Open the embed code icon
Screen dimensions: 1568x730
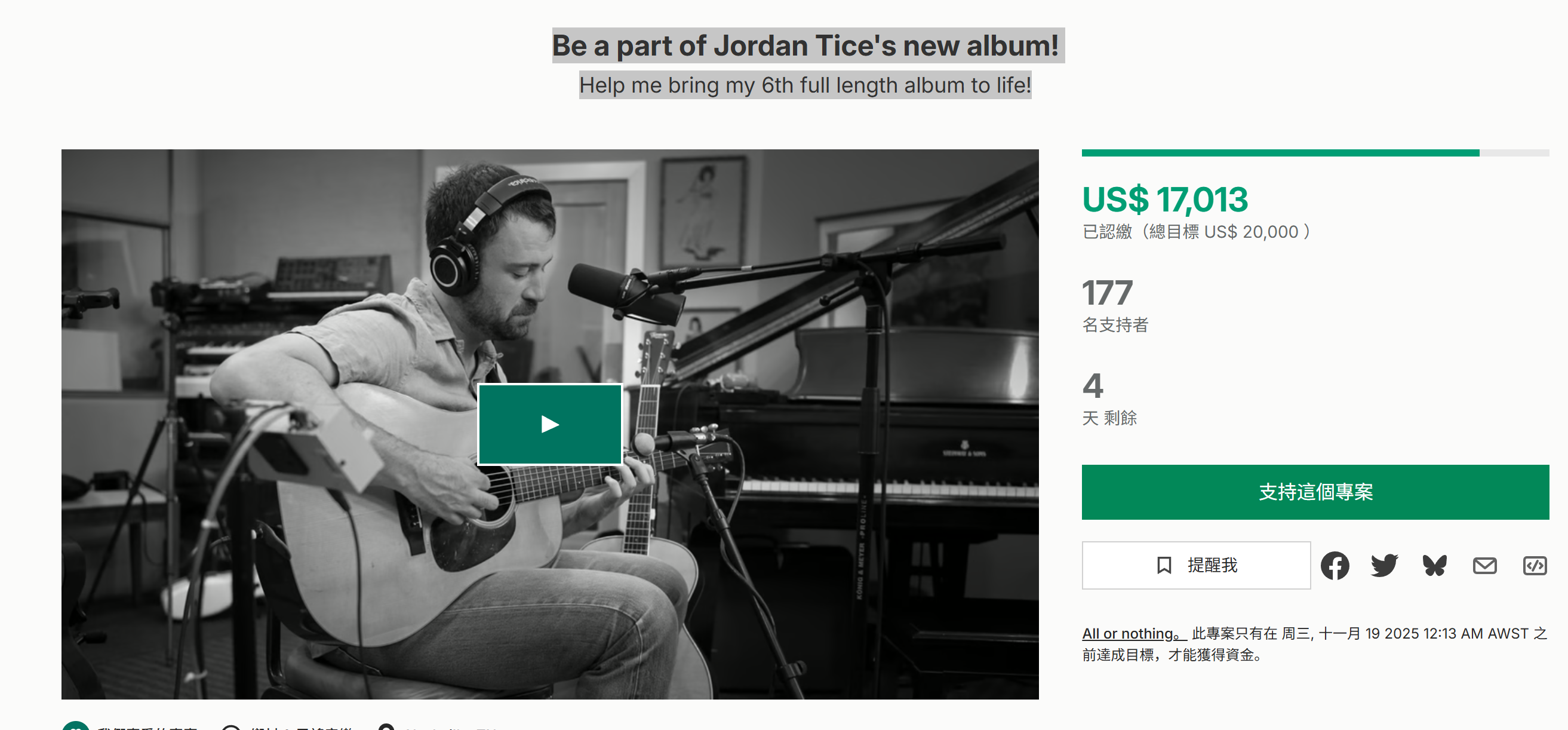pyautogui.click(x=1534, y=565)
